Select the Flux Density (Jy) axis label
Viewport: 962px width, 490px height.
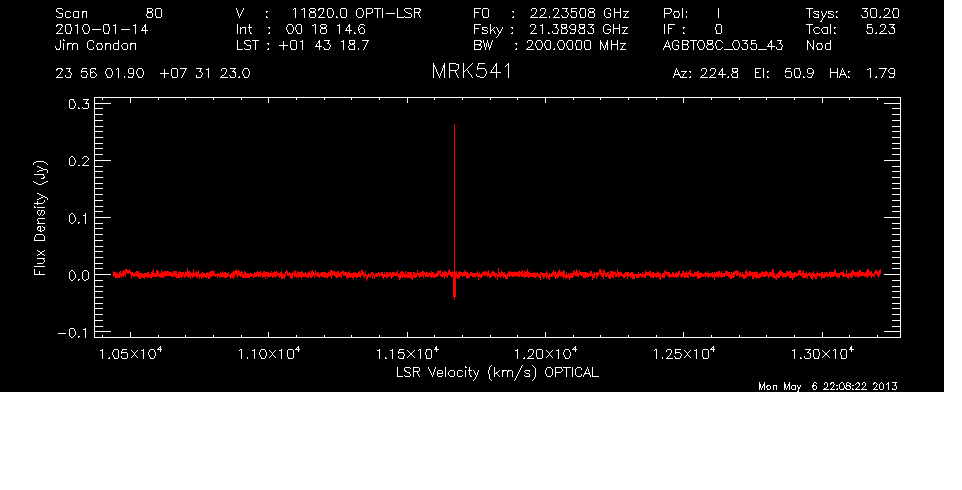pyautogui.click(x=41, y=219)
